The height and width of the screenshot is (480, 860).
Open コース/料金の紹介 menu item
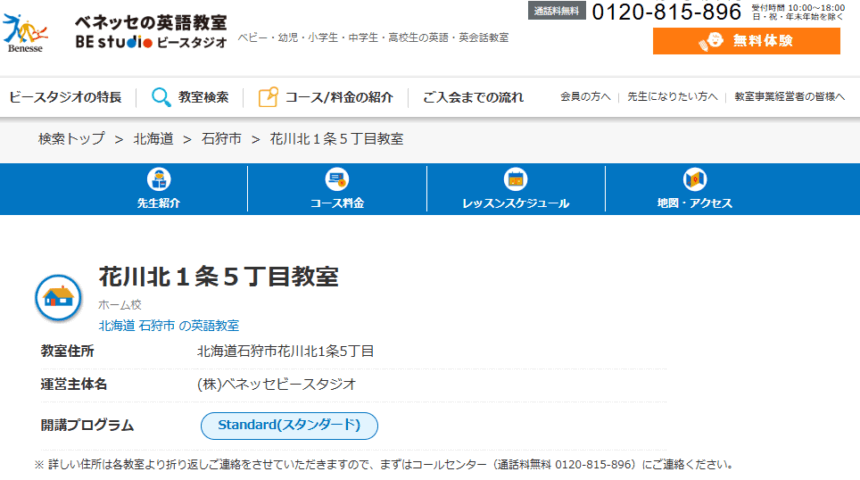339,97
